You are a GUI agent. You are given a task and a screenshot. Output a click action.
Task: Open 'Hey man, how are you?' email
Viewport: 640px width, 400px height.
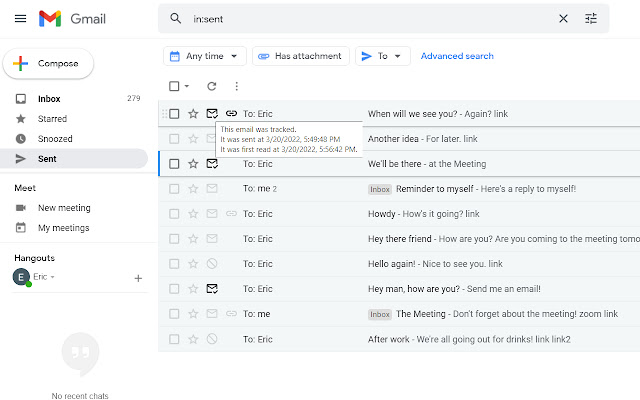point(454,289)
